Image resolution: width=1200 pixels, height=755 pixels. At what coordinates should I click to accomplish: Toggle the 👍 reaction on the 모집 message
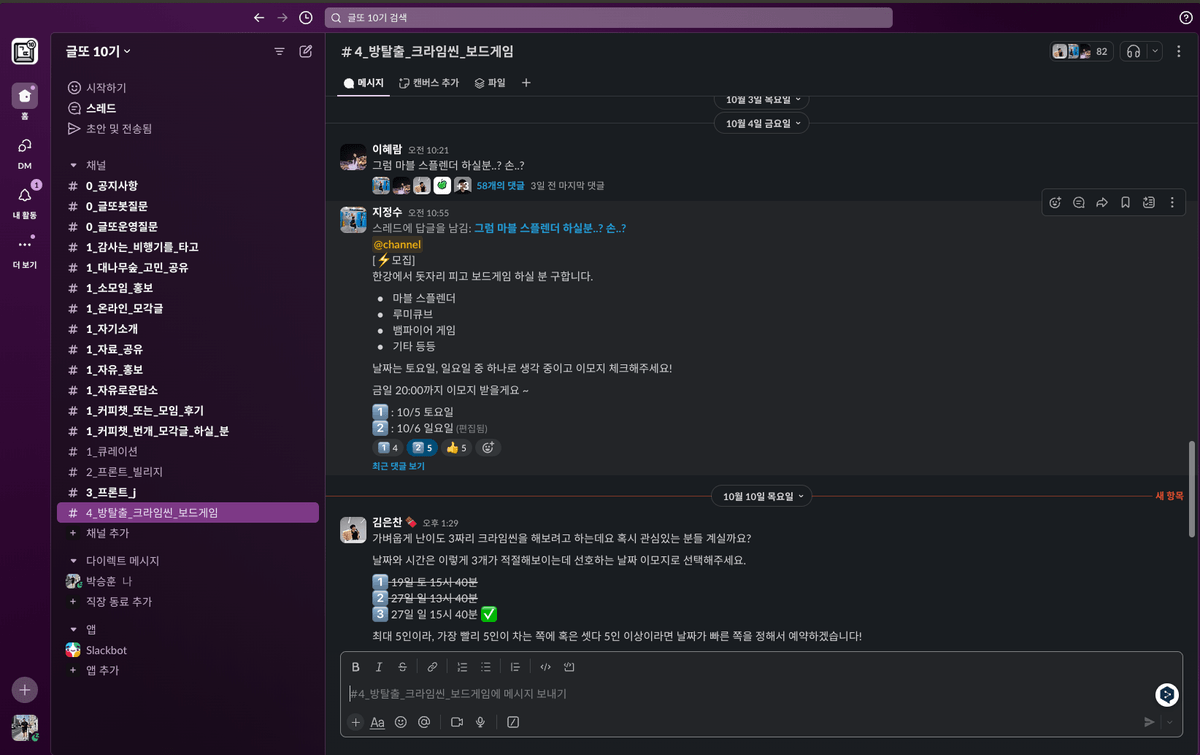point(456,447)
